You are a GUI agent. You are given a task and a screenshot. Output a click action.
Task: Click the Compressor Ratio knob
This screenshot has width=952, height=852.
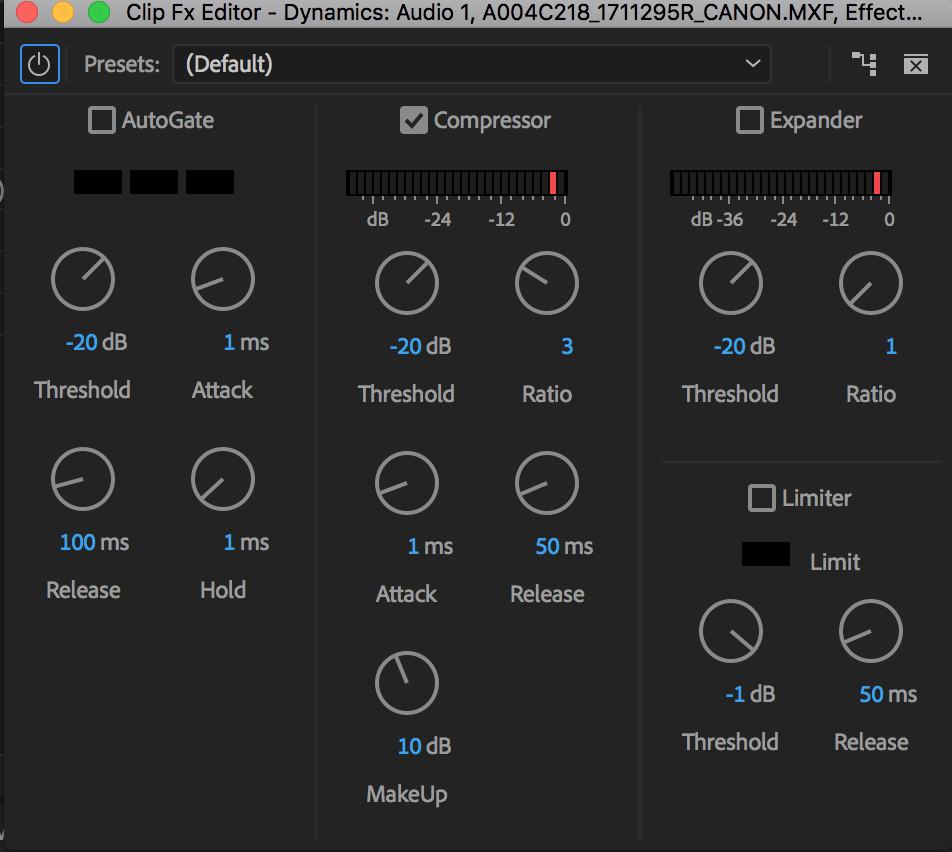(547, 283)
